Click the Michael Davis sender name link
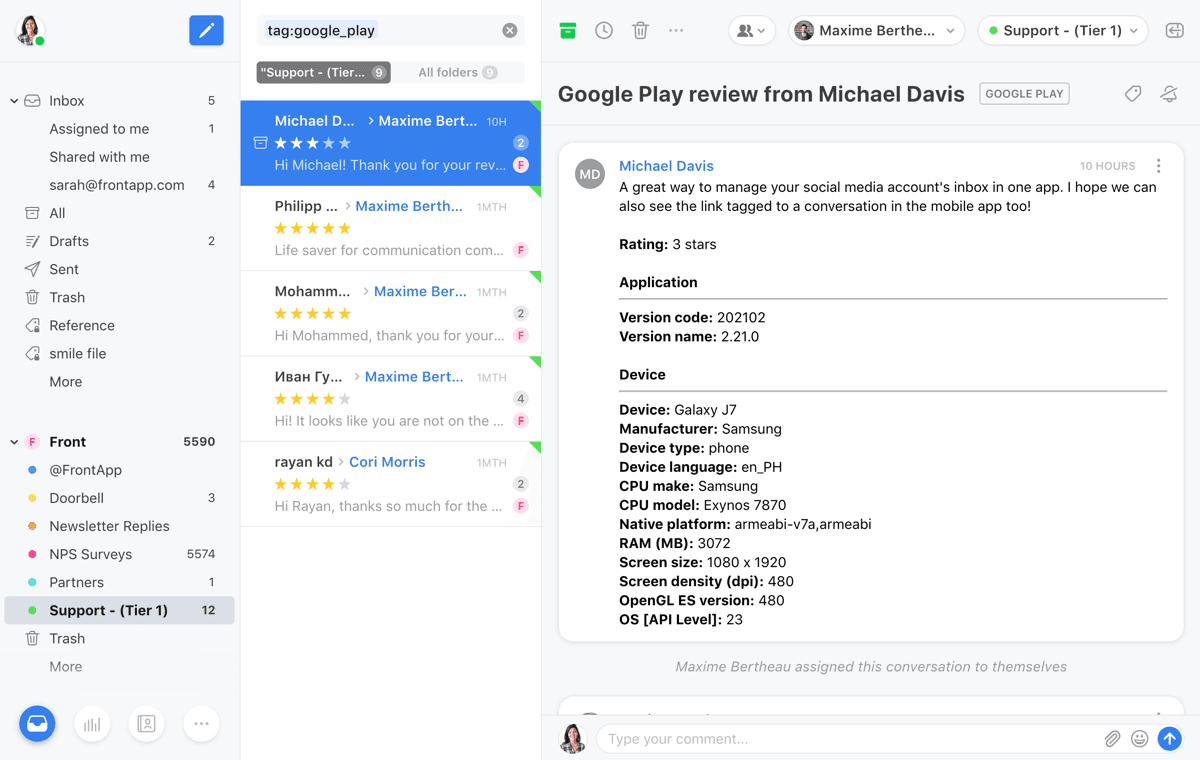This screenshot has height=760, width=1200. point(666,166)
